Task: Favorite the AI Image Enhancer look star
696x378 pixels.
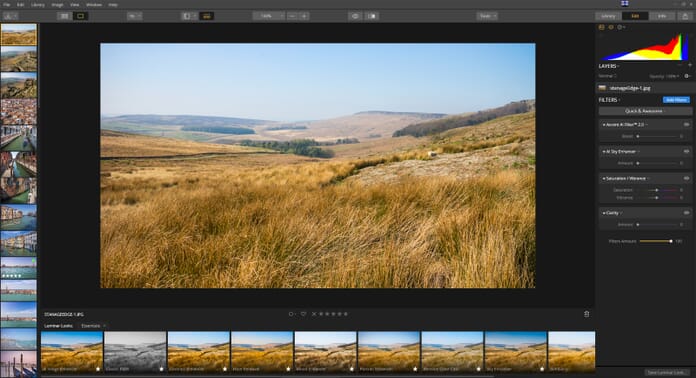Action: [98, 369]
